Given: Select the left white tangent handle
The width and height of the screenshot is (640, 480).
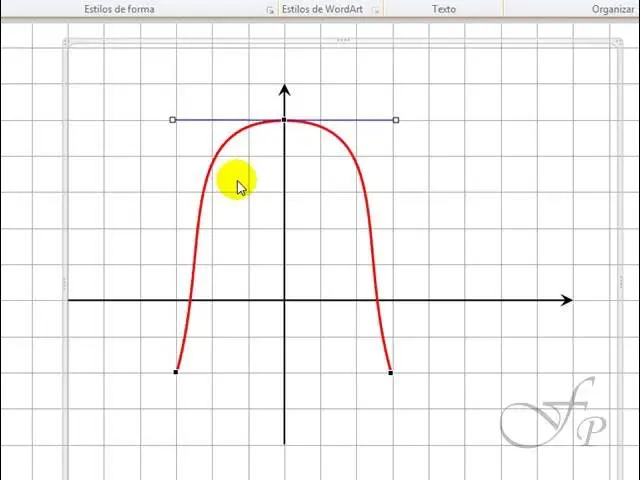Looking at the screenshot, I should 173,120.
